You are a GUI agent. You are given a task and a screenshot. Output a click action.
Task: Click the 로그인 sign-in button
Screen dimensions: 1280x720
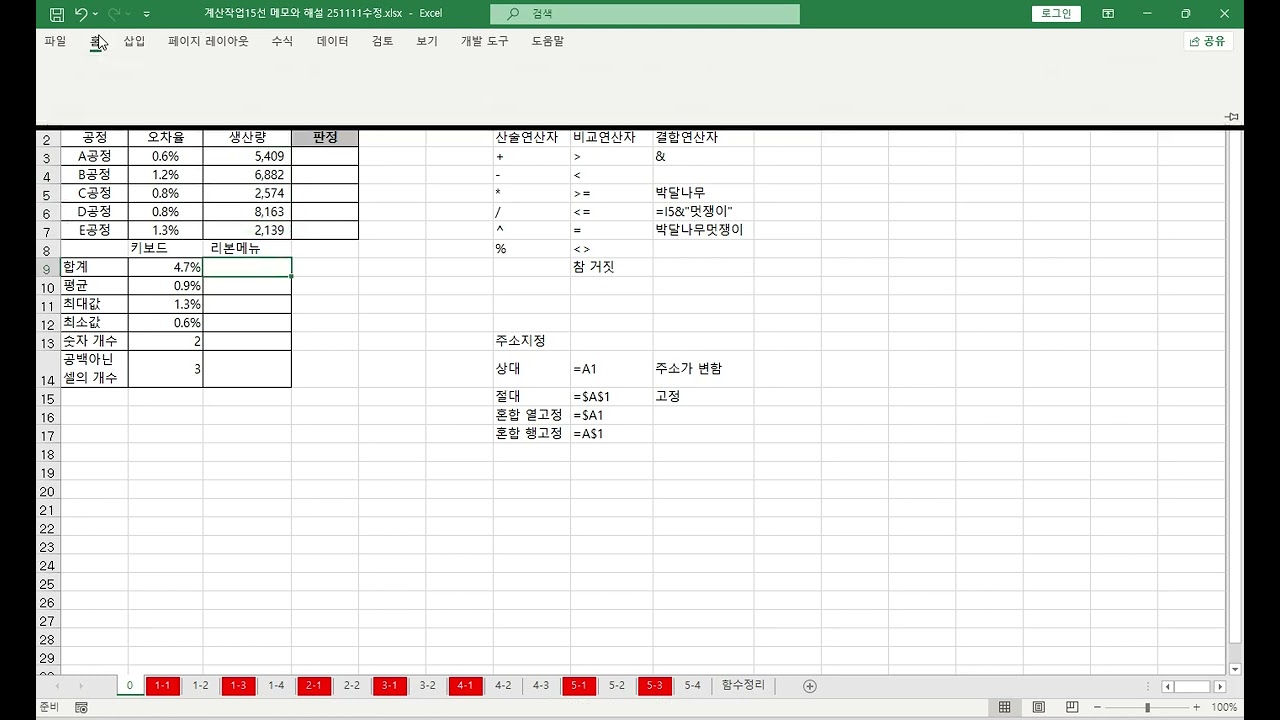1056,14
